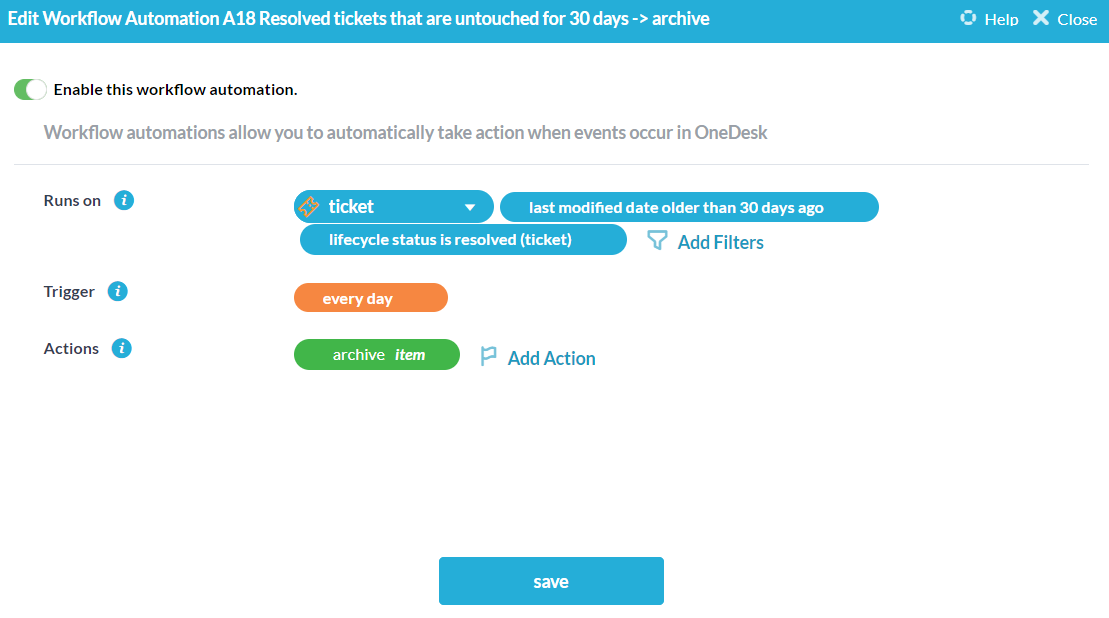Click the Help lifebuoy icon

[967, 18]
